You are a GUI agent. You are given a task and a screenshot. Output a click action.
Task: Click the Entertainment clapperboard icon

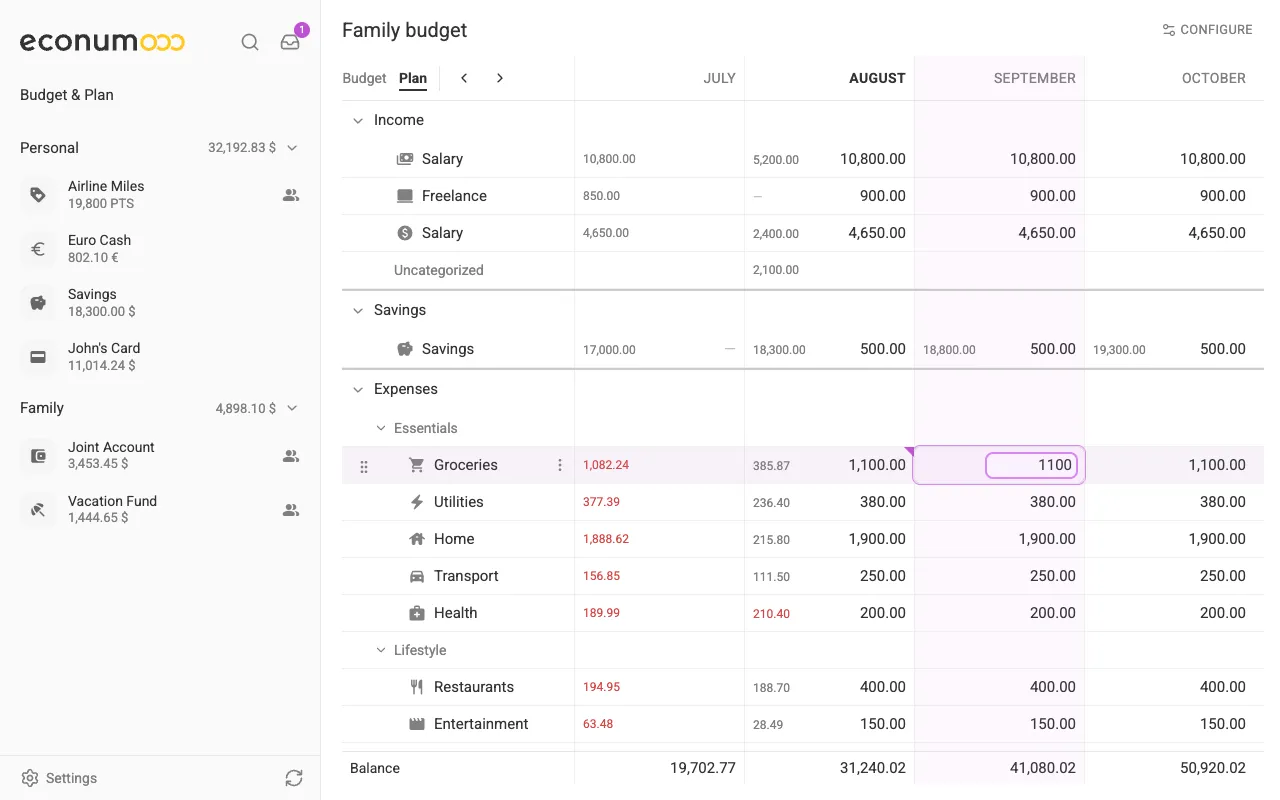[417, 724]
